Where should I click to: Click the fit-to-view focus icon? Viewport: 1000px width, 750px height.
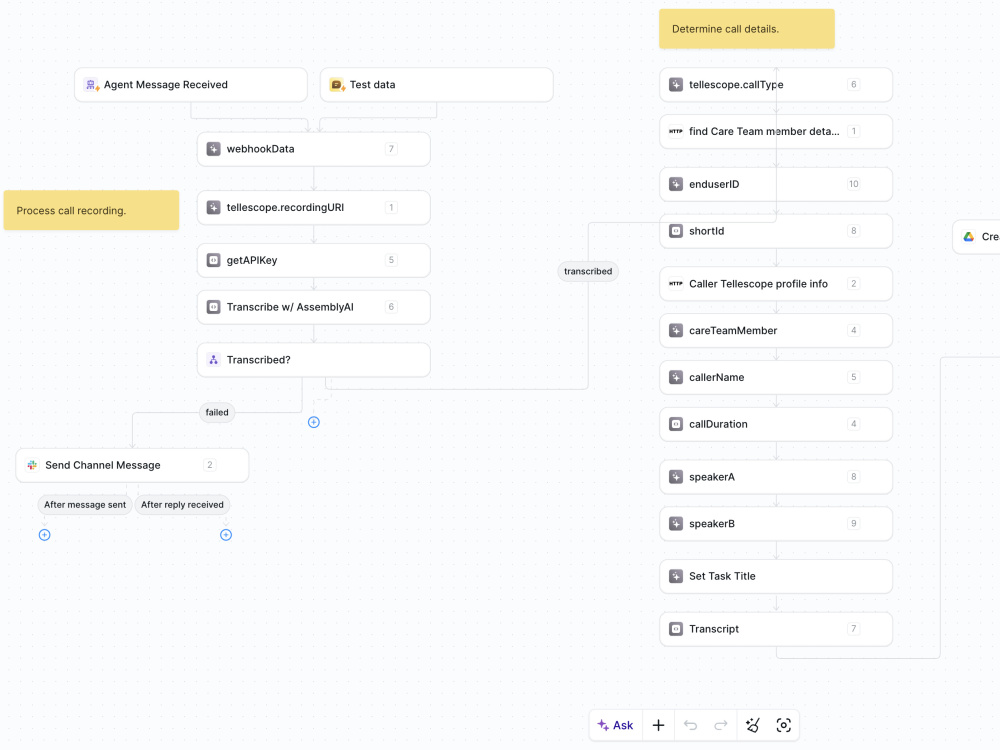(x=783, y=725)
